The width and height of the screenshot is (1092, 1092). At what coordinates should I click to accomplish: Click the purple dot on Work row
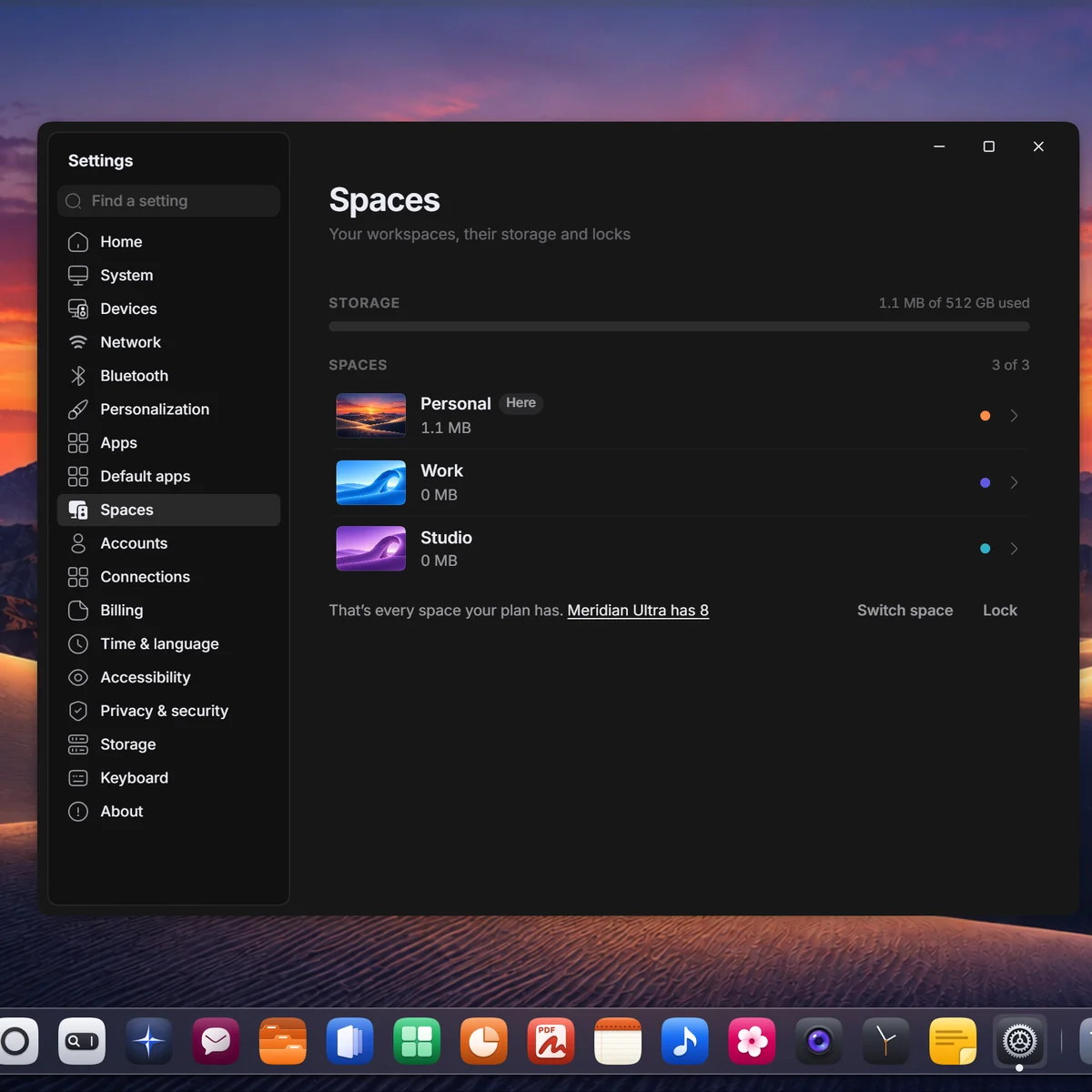pyautogui.click(x=985, y=483)
